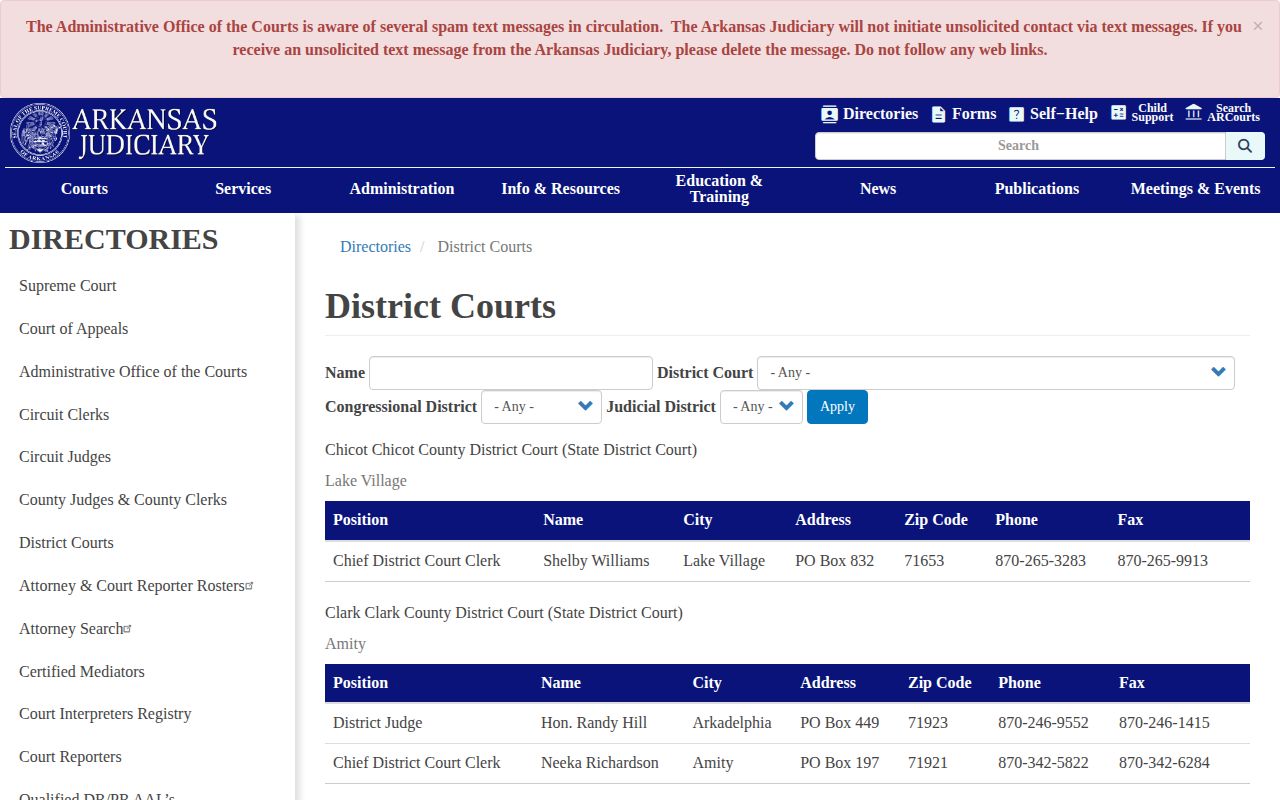Go to Supreme Court directory
1280x800 pixels.
[x=68, y=286]
